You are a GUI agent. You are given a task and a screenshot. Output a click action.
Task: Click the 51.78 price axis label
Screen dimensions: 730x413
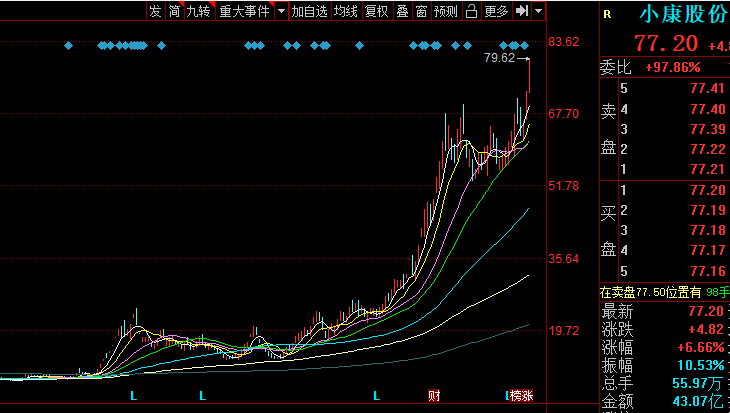point(564,186)
